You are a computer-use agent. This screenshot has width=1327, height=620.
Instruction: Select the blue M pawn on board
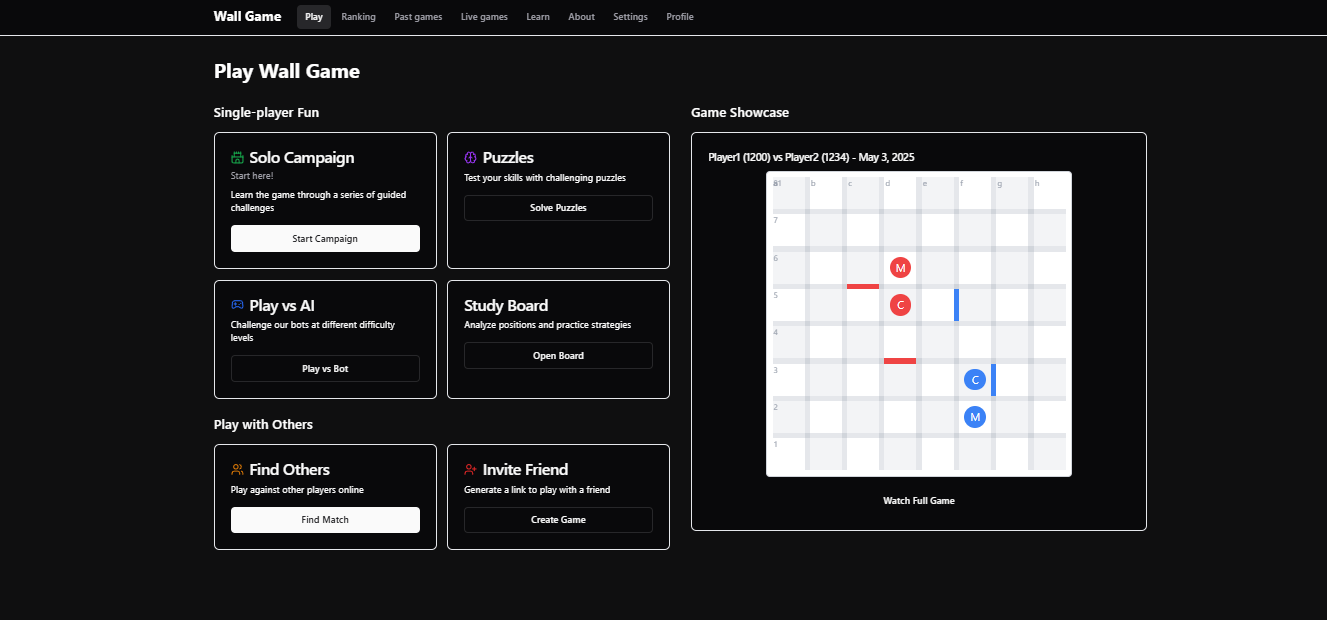[975, 417]
